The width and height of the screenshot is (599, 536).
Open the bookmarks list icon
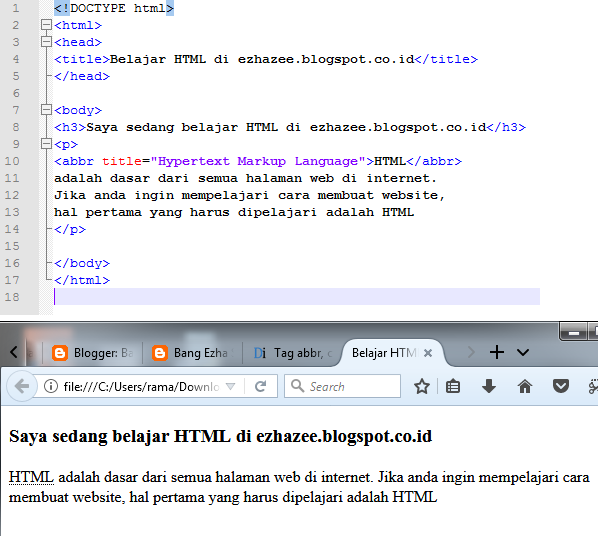[453, 387]
